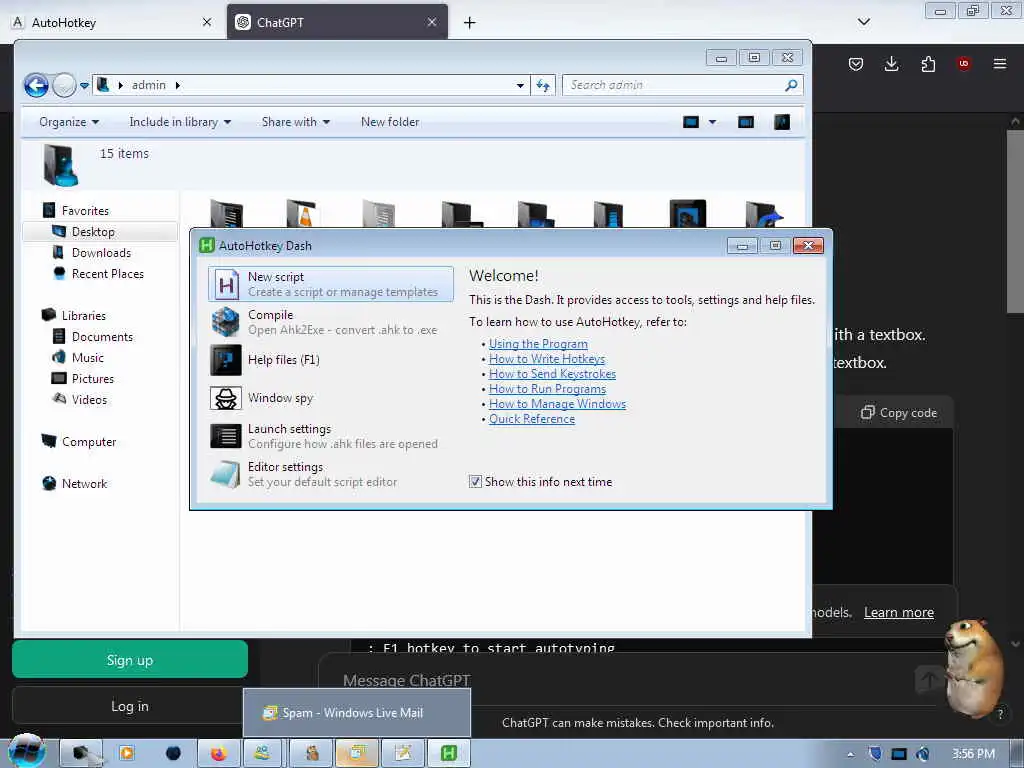Click green AutoHotkey H taskbar icon
This screenshot has width=1024, height=768.
coord(449,753)
